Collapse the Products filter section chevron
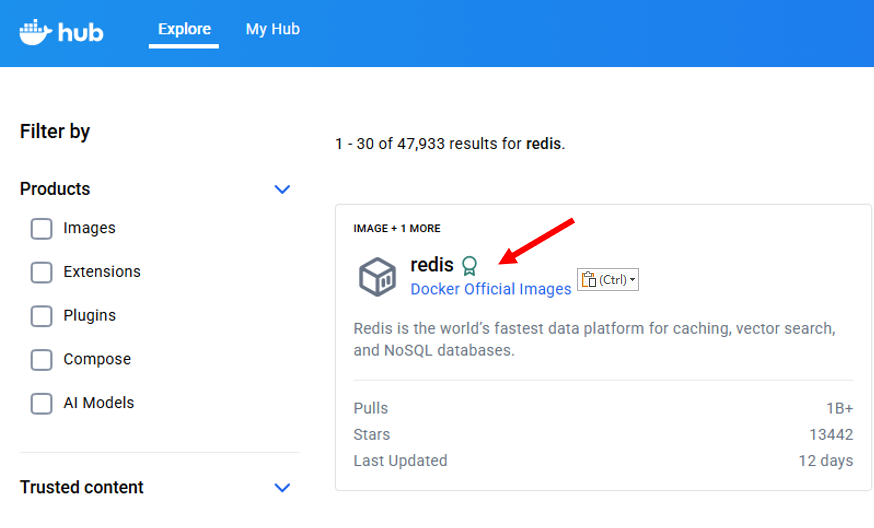The height and width of the screenshot is (528, 874). 282,190
